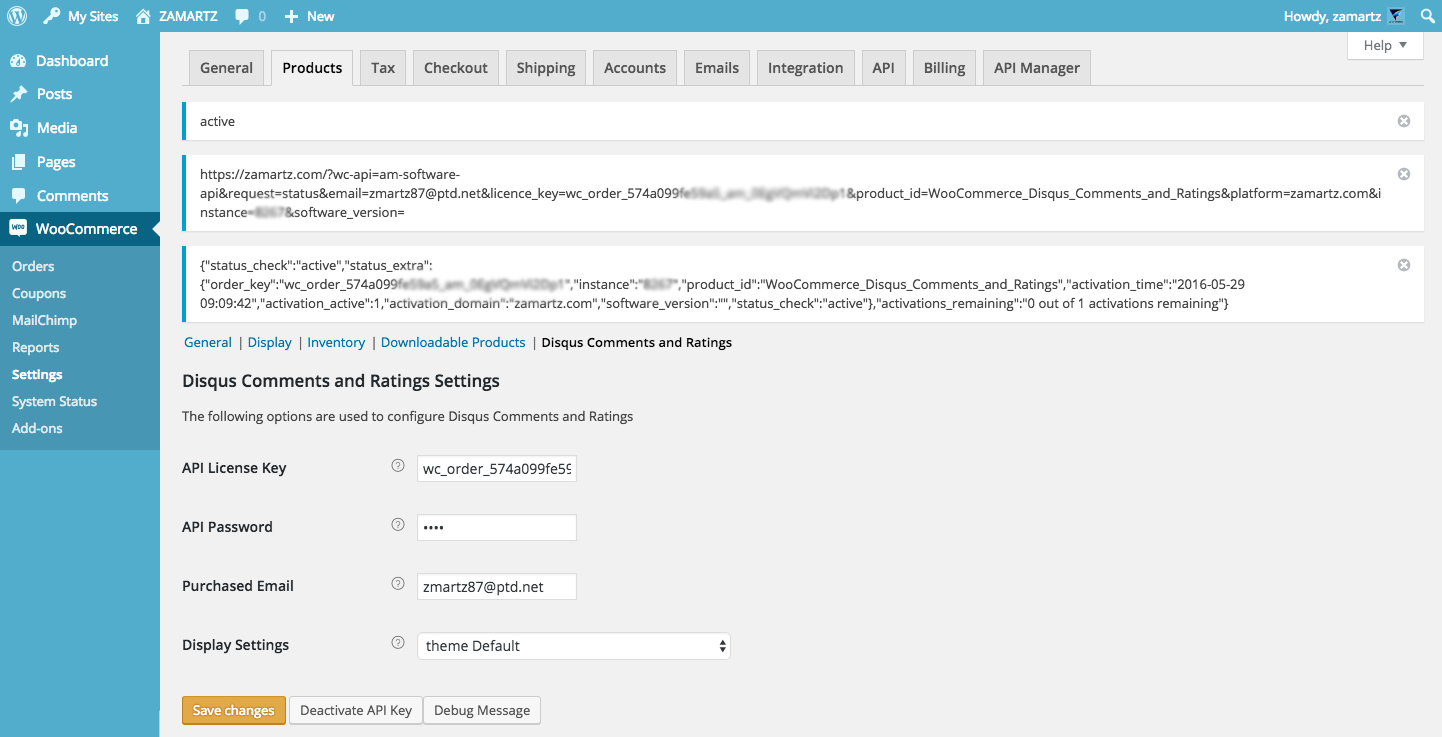This screenshot has width=1442, height=737.
Task: Open the search magnifier in admin bar
Action: click(x=1427, y=16)
